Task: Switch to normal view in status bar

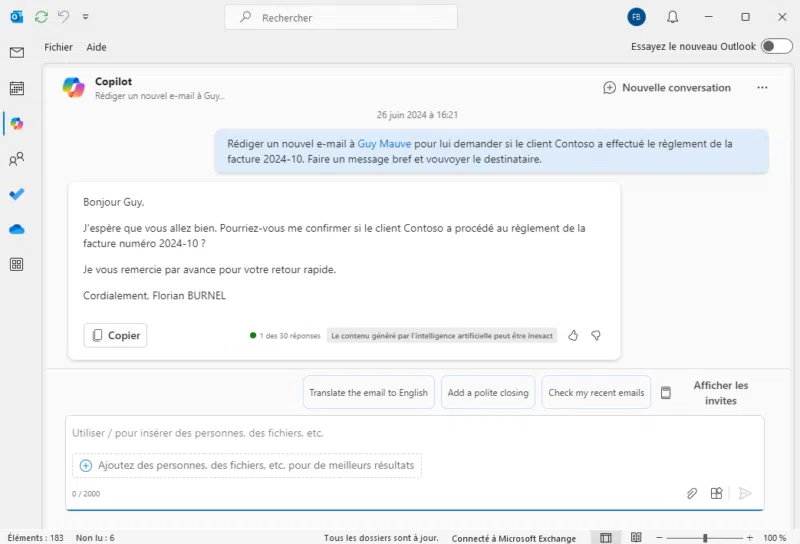Action: point(606,537)
